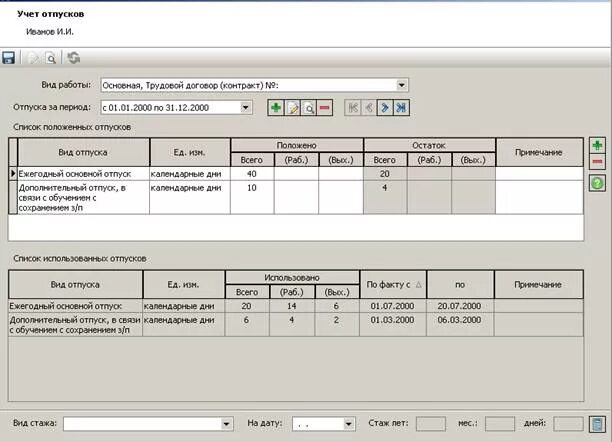Click the Стаж лет input field
The image size is (612, 442).
pos(431,424)
